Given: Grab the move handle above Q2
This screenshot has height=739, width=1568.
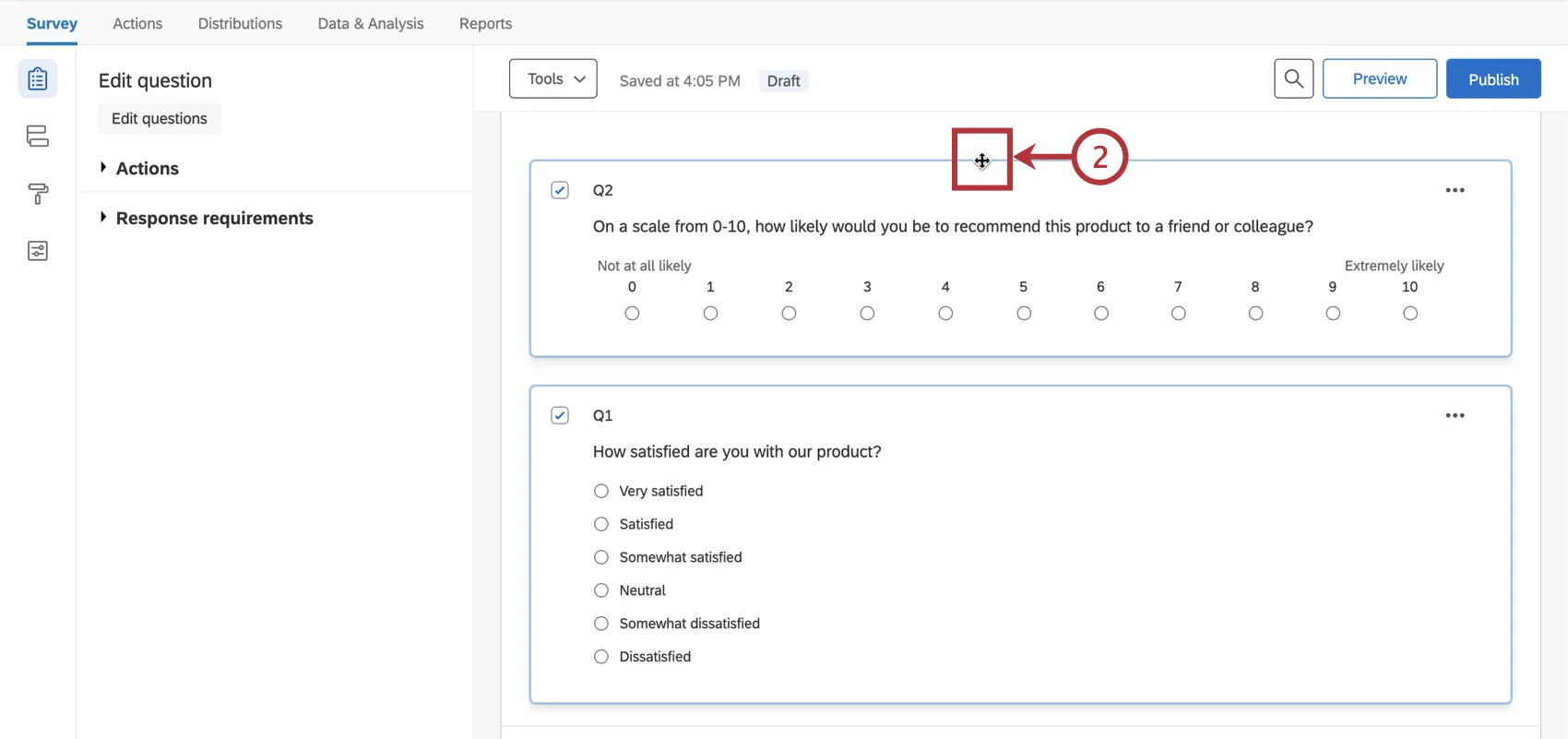Looking at the screenshot, I should pos(982,161).
